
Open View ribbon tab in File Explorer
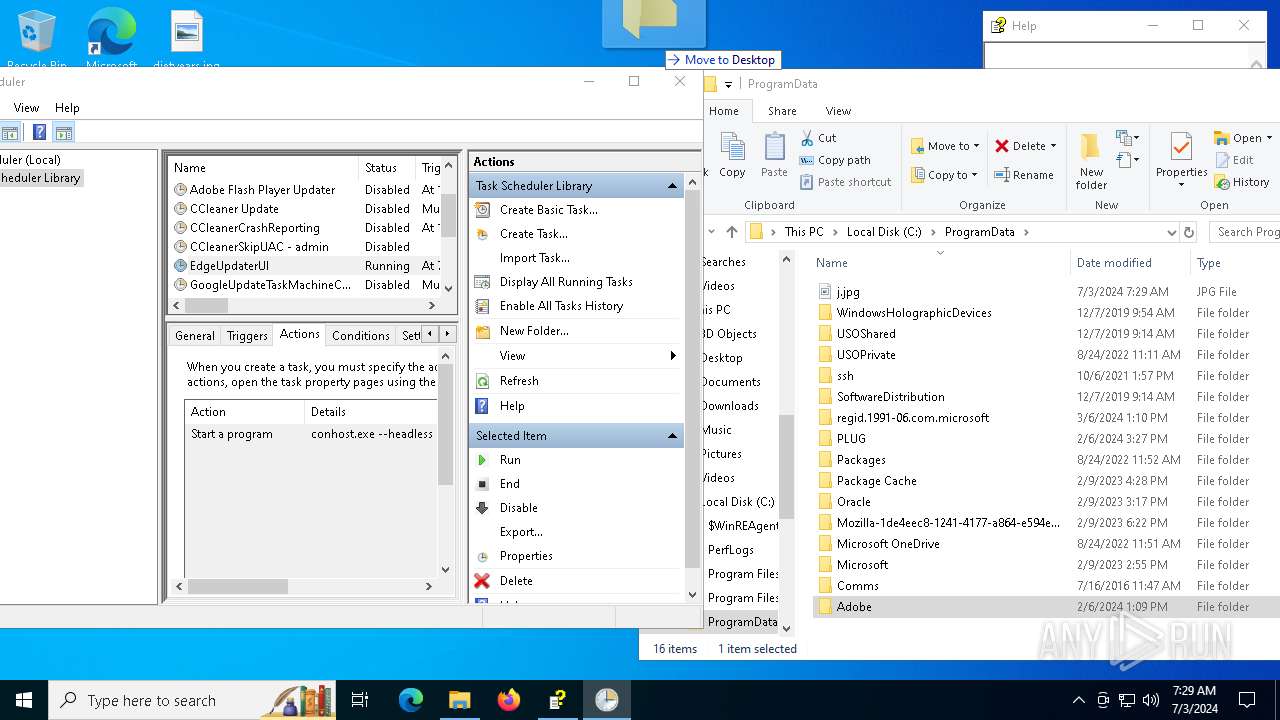click(x=838, y=111)
